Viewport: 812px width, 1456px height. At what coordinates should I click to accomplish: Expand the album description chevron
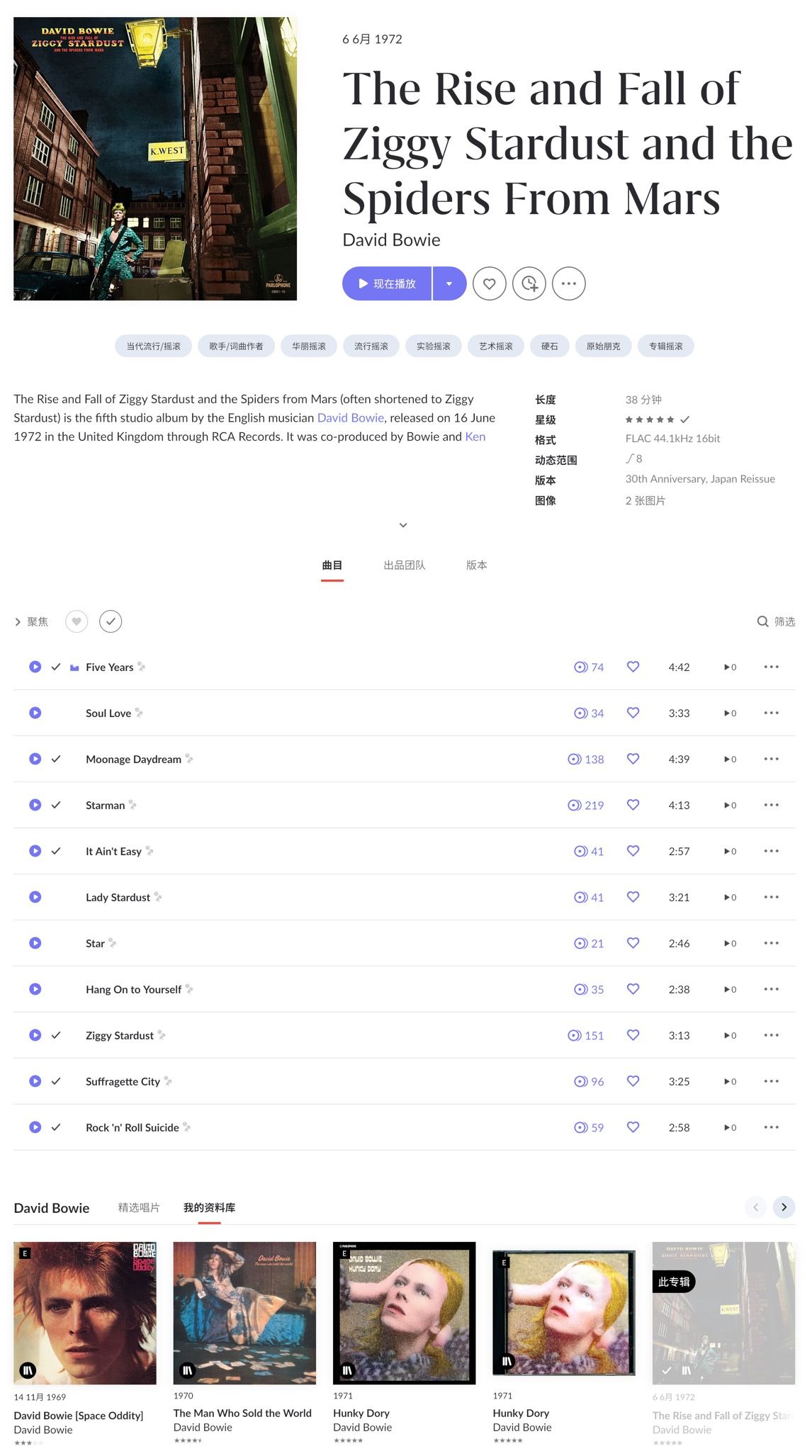click(x=403, y=525)
